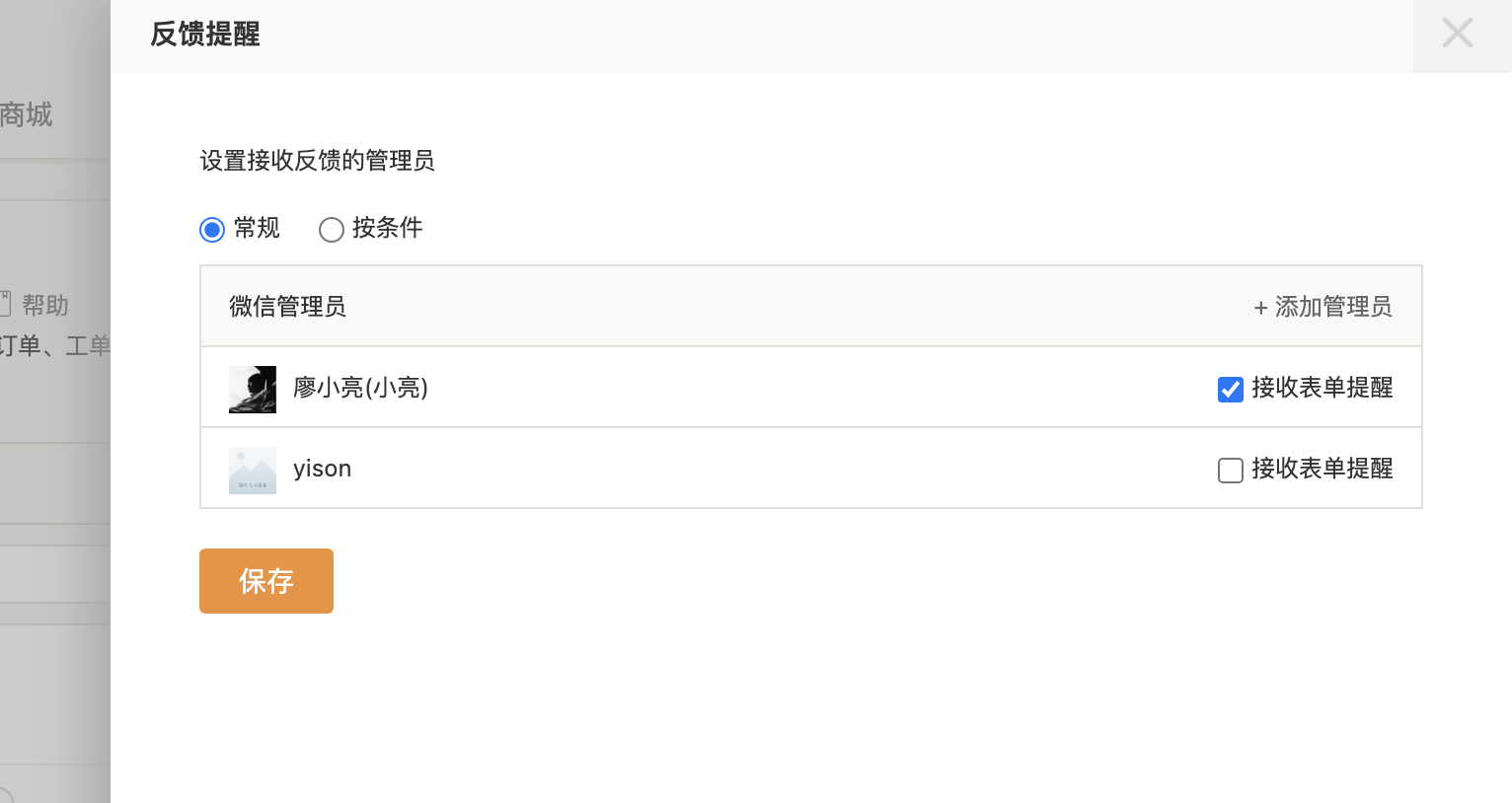Uncheck 接收表单提醒 checkbox for 廖小亮

click(1230, 390)
